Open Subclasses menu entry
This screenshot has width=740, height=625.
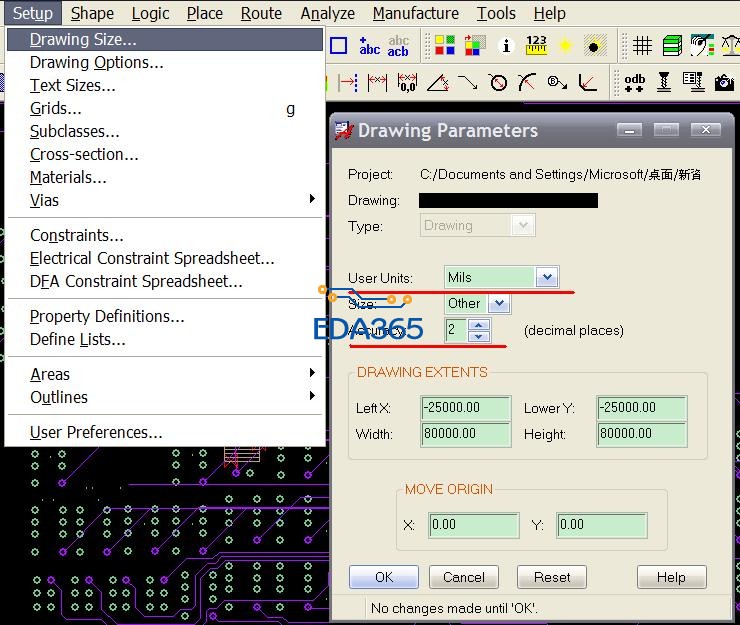[x=165, y=131]
